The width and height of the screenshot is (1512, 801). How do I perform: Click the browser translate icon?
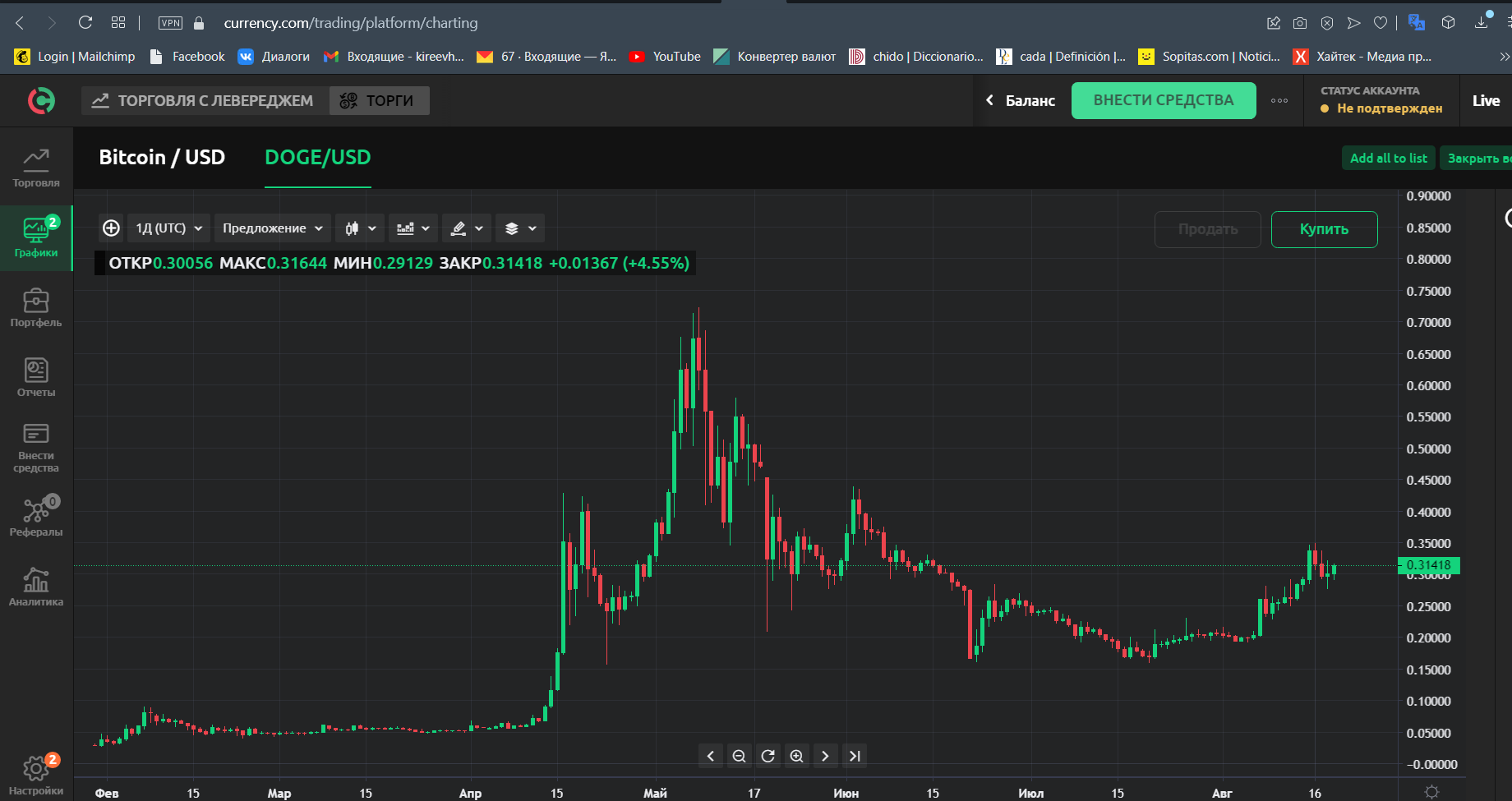click(1417, 23)
